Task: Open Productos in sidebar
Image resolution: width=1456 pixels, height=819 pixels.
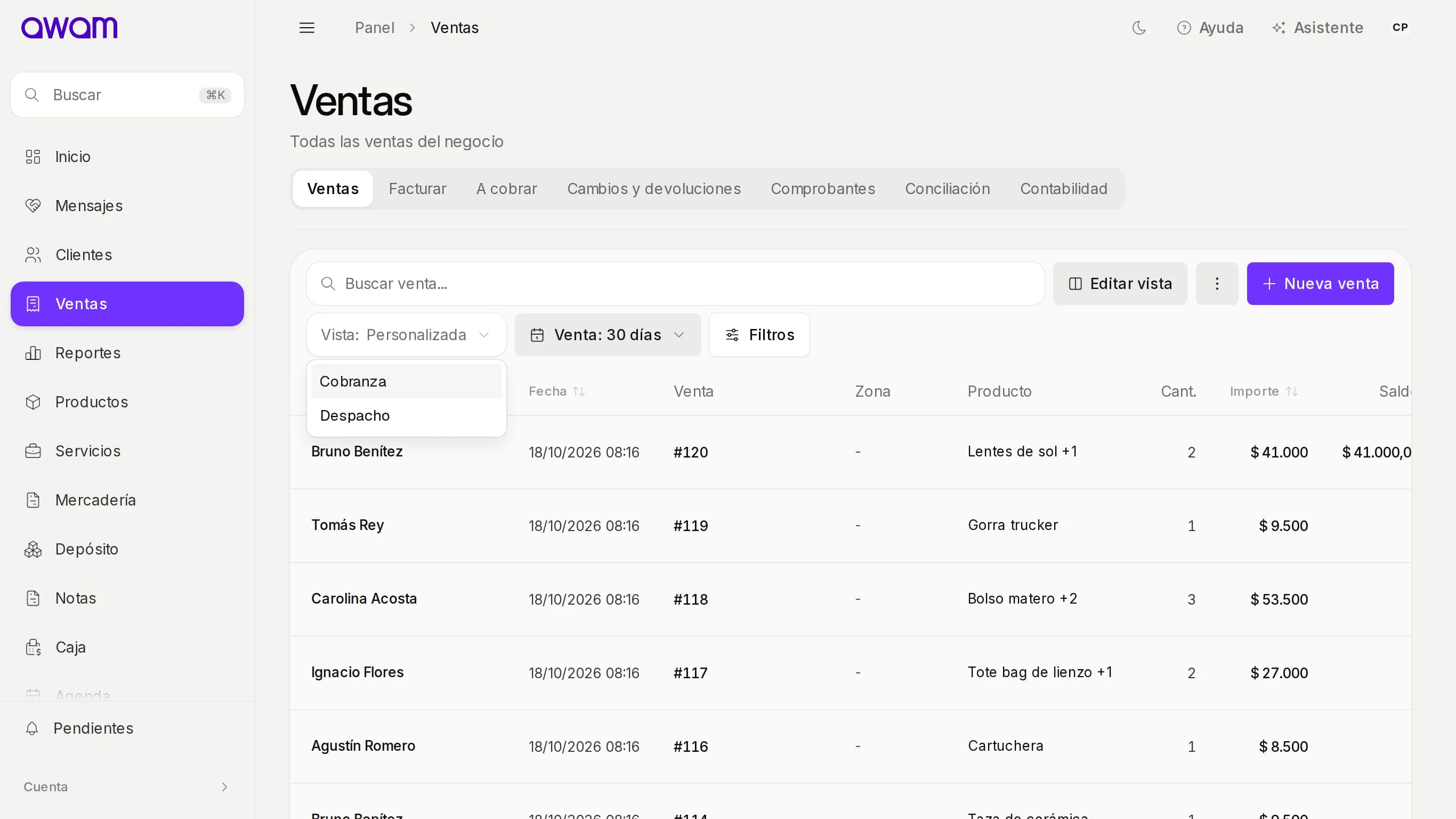Action: pyautogui.click(x=127, y=402)
